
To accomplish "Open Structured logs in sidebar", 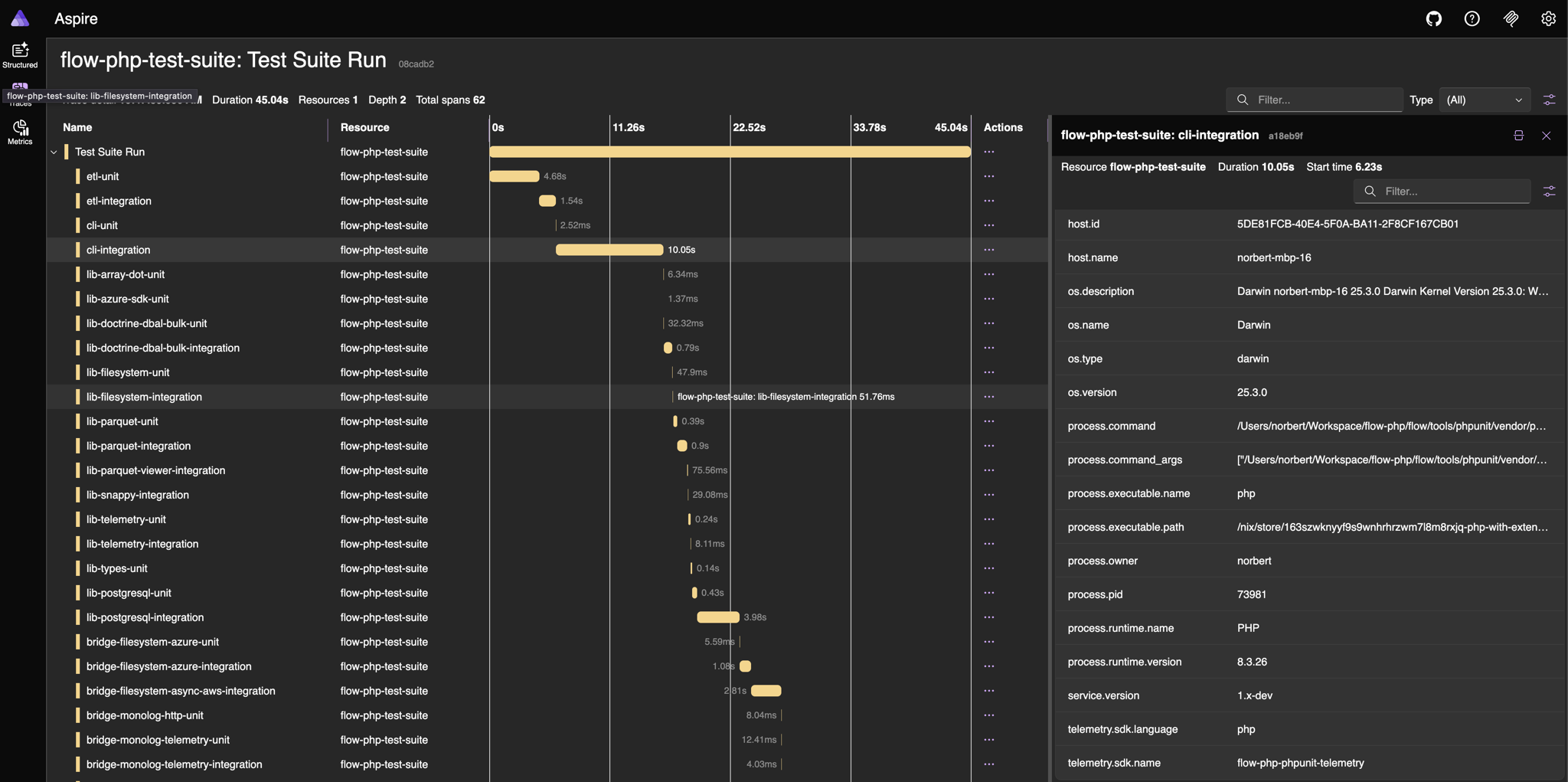I will pyautogui.click(x=20, y=54).
